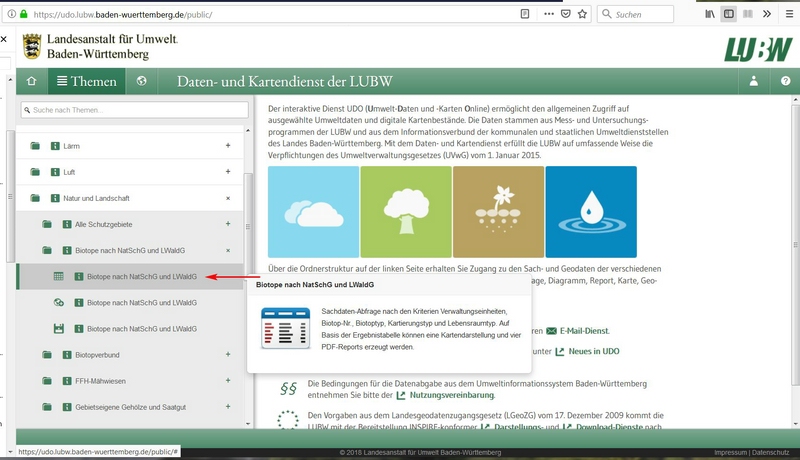Image resolution: width=800 pixels, height=460 pixels.
Task: Click the user account icon
Action: [754, 82]
